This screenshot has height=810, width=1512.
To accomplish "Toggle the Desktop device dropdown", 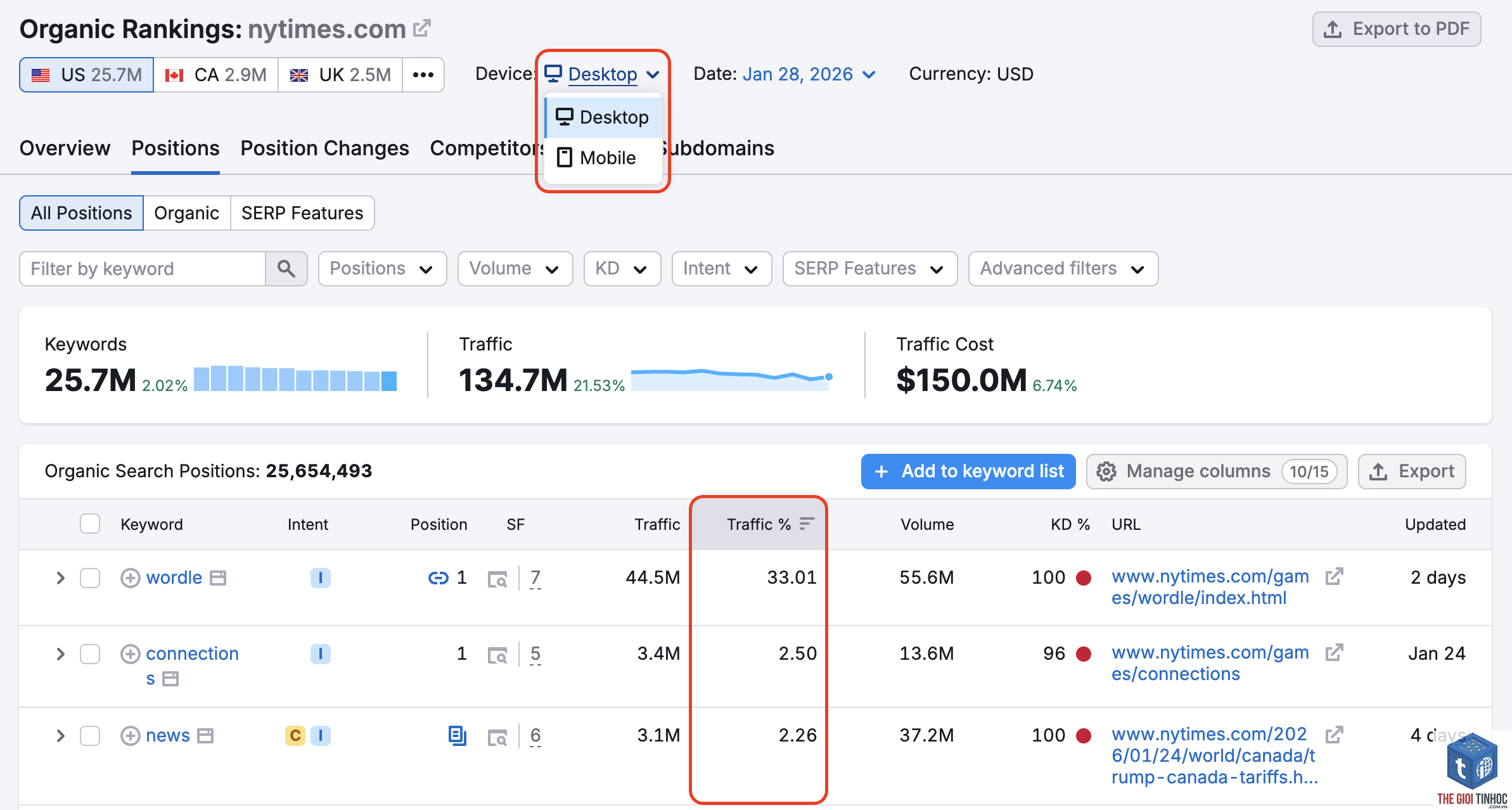I will (x=602, y=74).
